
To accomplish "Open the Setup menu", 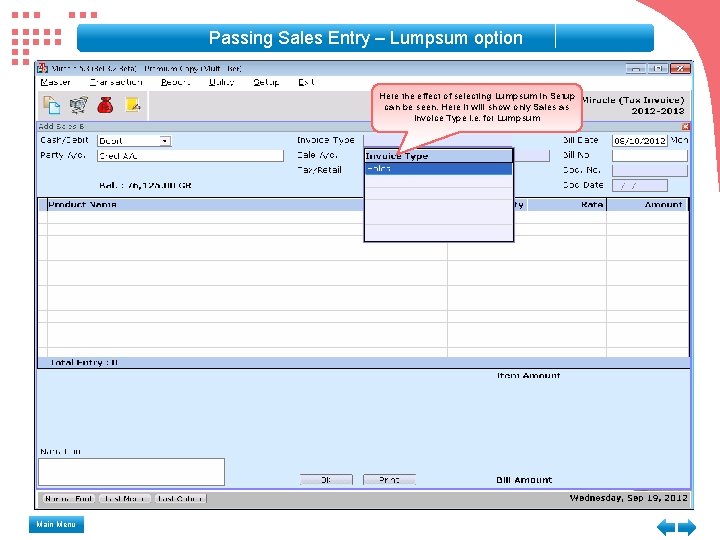I will coord(266,82).
